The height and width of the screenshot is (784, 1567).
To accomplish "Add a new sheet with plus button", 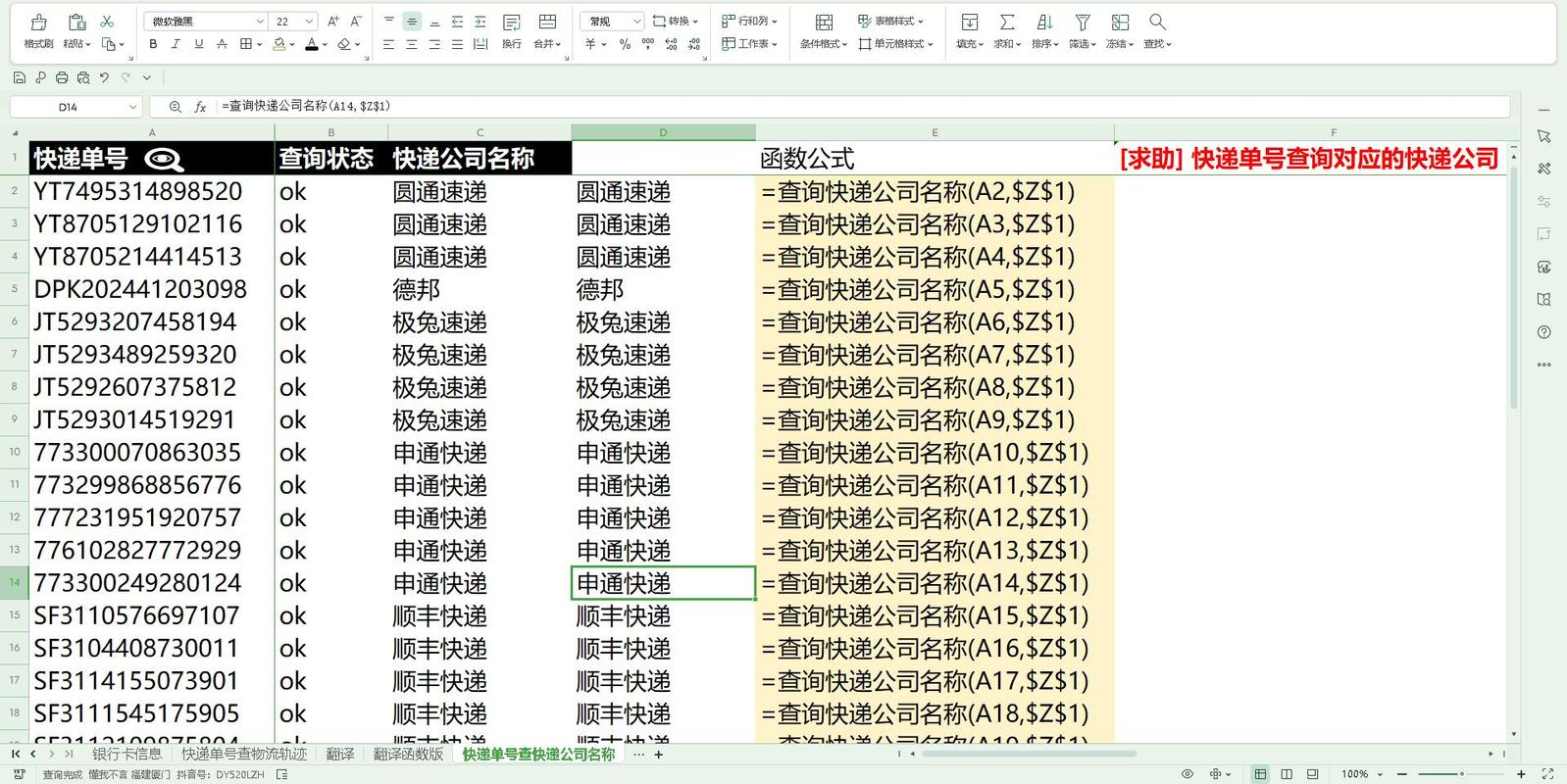I will click(x=659, y=755).
